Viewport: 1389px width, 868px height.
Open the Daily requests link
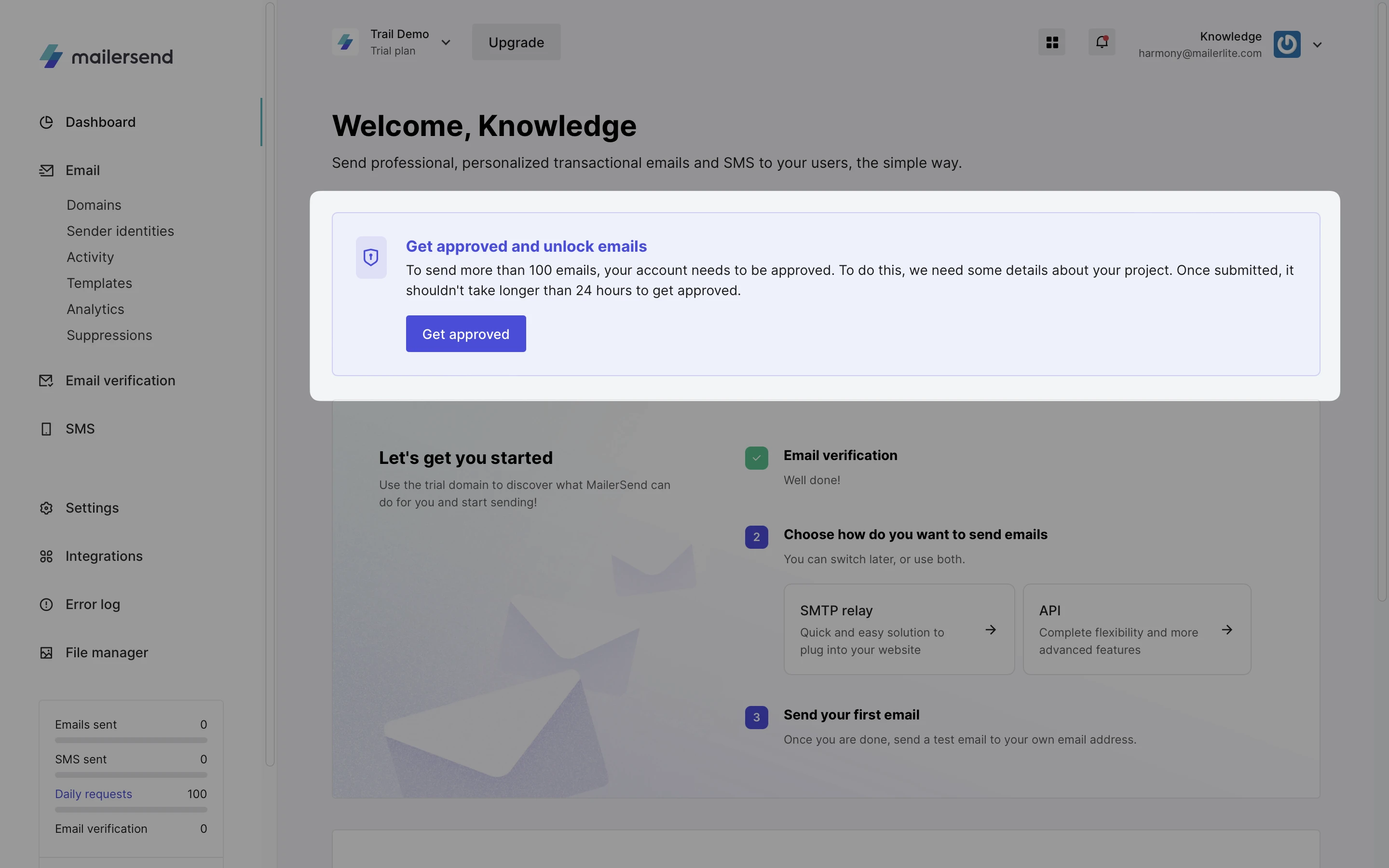point(94,794)
